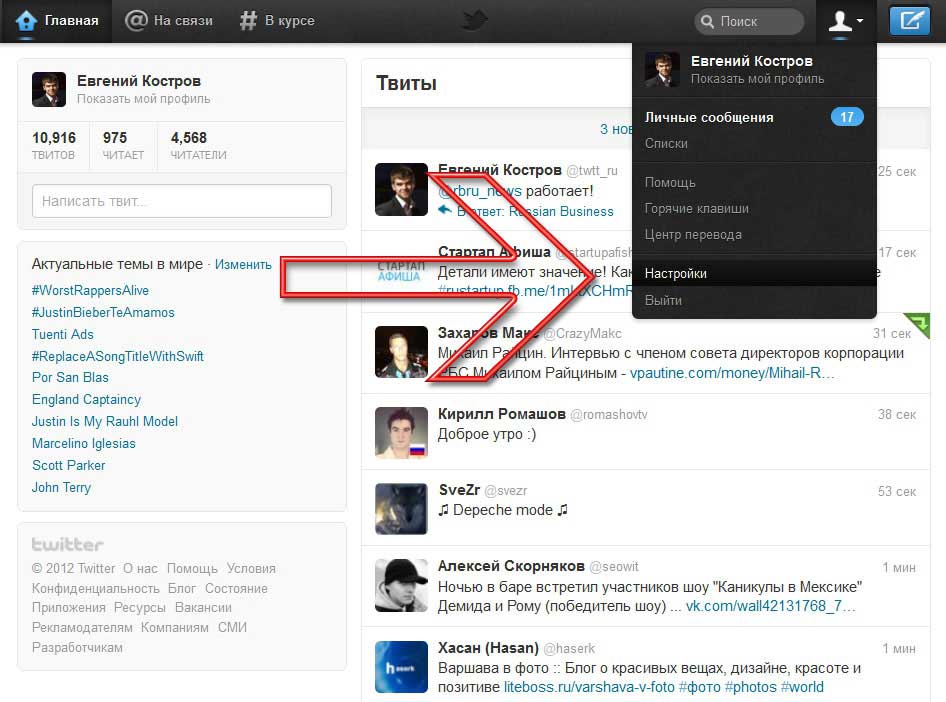946x702 pixels.
Task: Click the magnifier icon in search box
Action: [707, 22]
